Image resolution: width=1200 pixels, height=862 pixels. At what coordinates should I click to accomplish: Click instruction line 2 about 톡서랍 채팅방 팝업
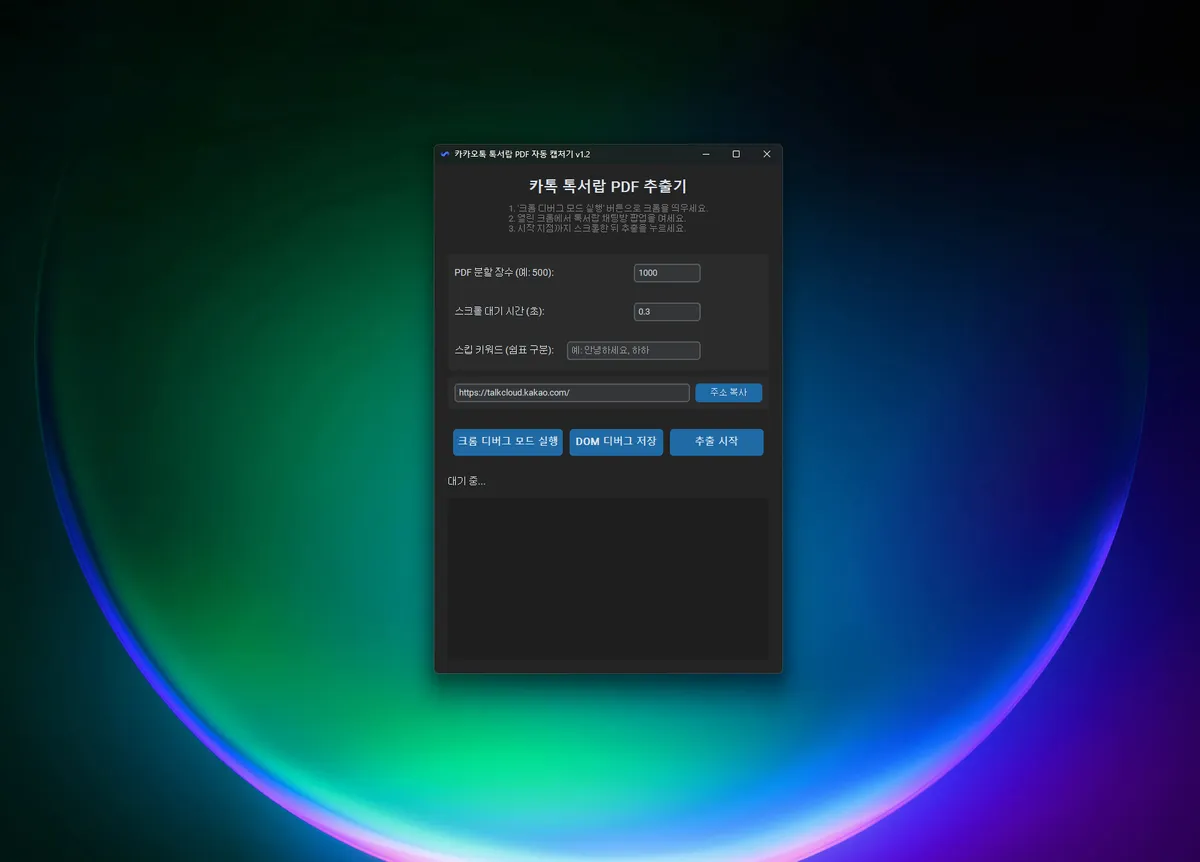click(x=597, y=218)
